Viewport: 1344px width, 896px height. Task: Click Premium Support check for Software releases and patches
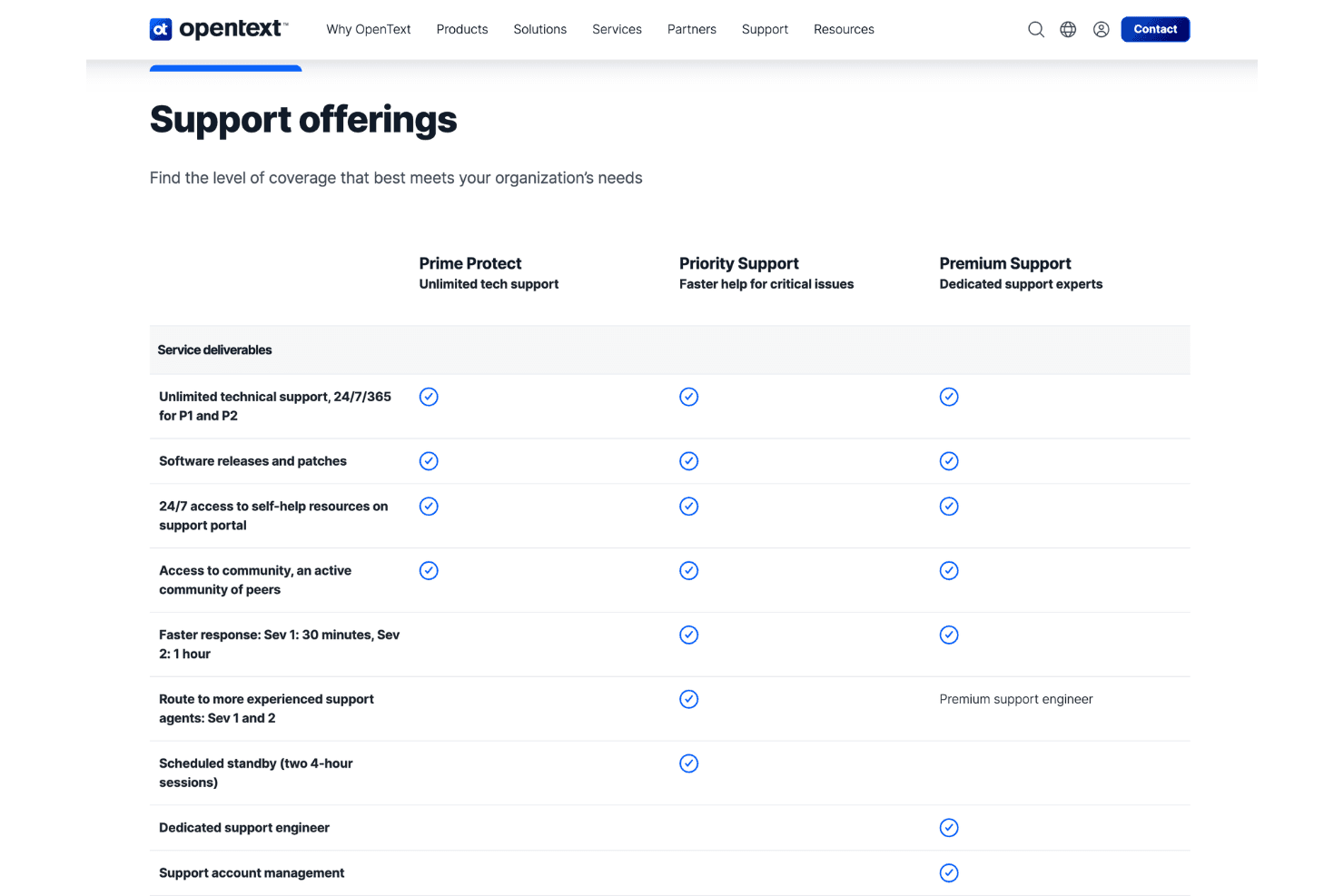coord(949,461)
